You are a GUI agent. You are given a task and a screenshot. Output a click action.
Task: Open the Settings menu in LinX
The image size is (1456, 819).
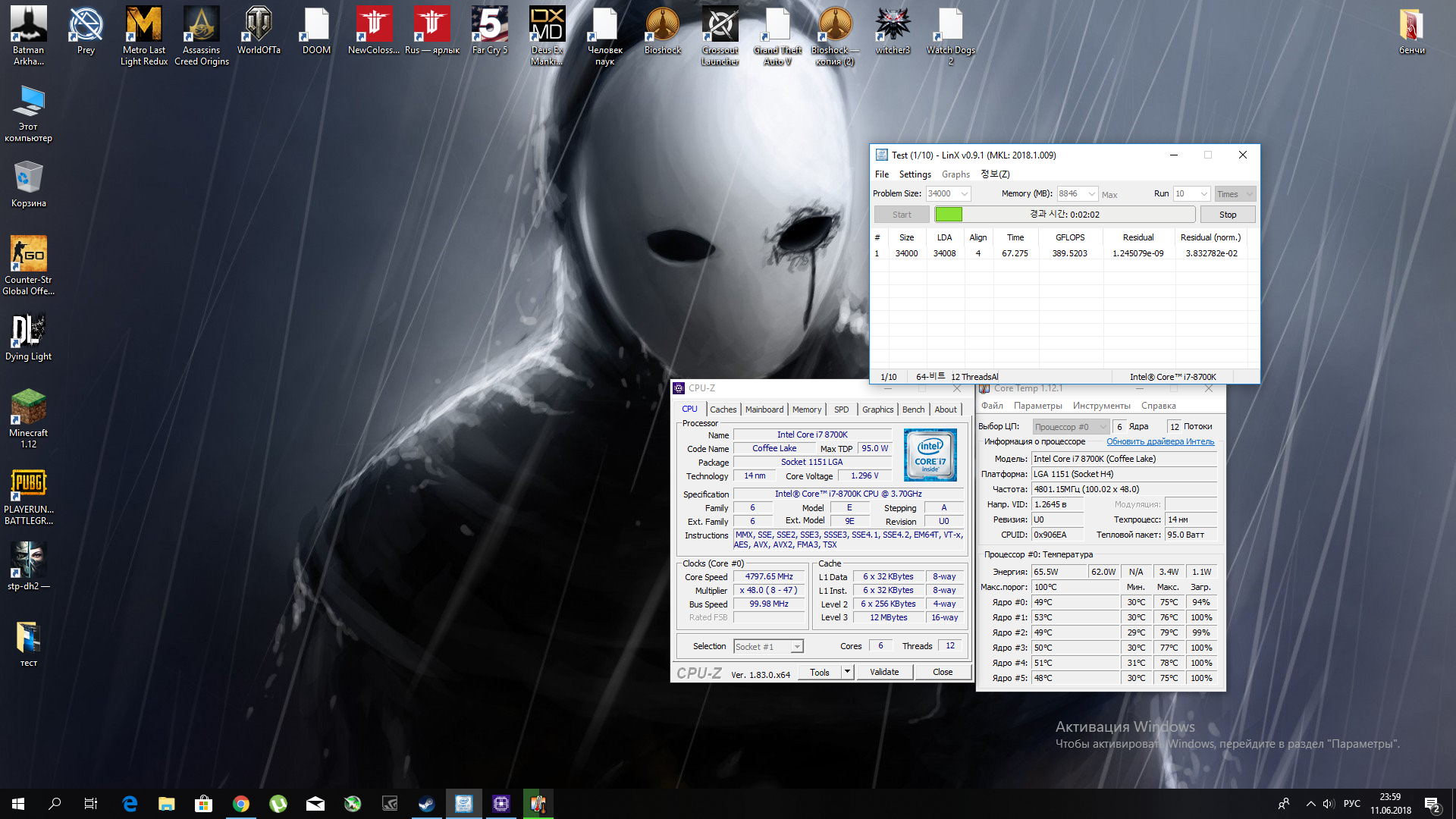(915, 174)
